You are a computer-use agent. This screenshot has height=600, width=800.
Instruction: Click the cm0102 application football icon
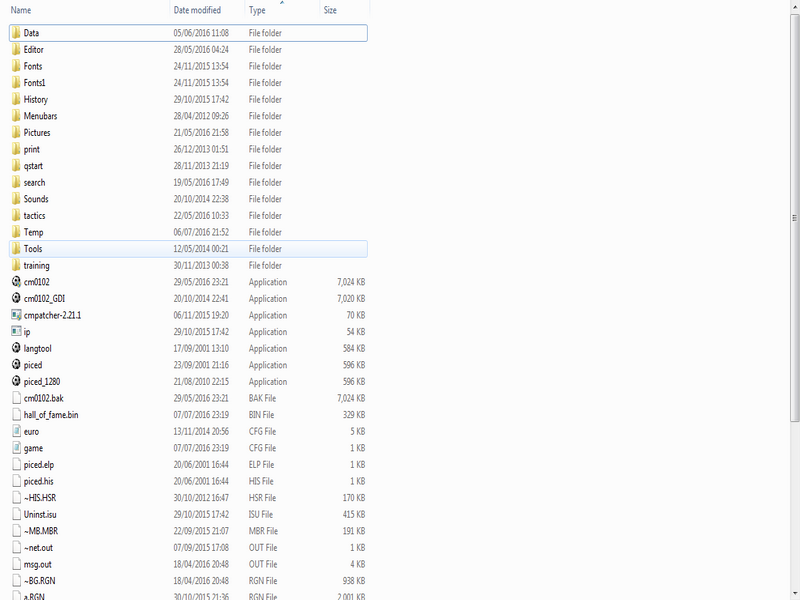click(x=16, y=282)
